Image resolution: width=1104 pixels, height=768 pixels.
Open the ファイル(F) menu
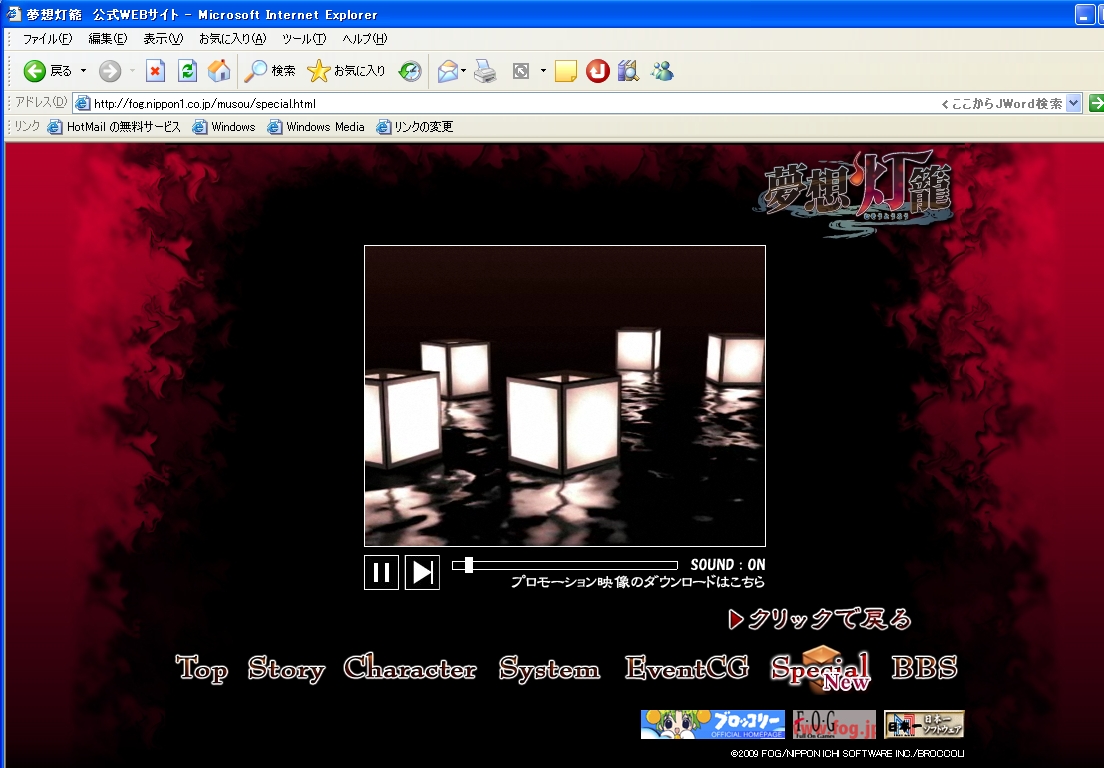pos(47,39)
